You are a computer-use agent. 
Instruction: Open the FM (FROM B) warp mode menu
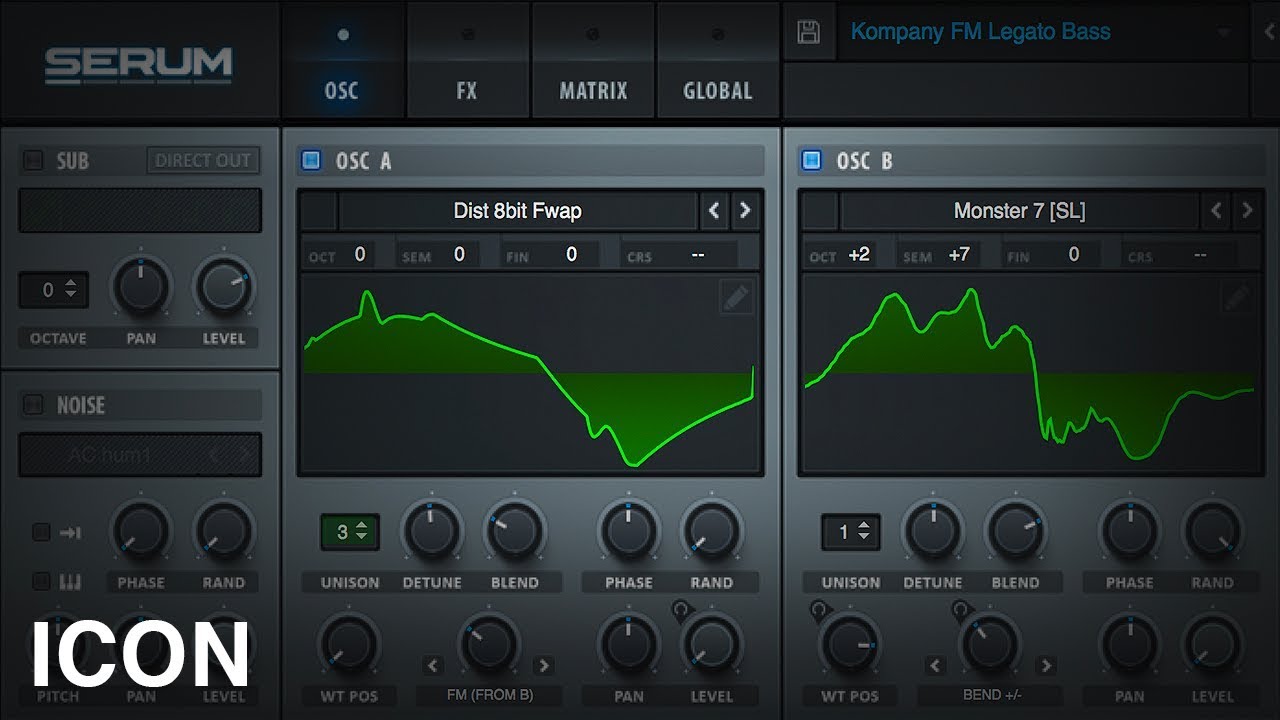[x=488, y=696]
